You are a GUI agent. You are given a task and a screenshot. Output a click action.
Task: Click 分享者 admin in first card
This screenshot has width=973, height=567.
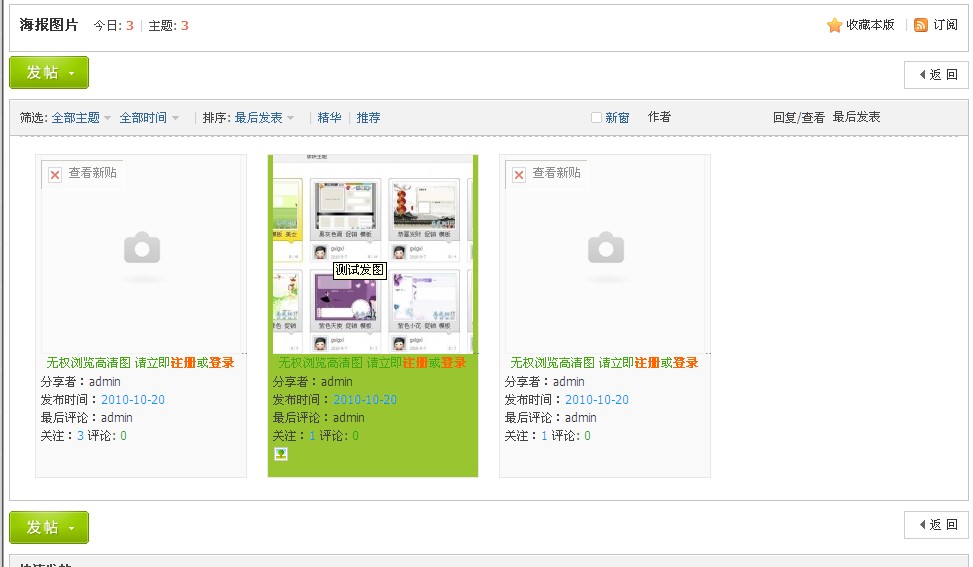[105, 382]
